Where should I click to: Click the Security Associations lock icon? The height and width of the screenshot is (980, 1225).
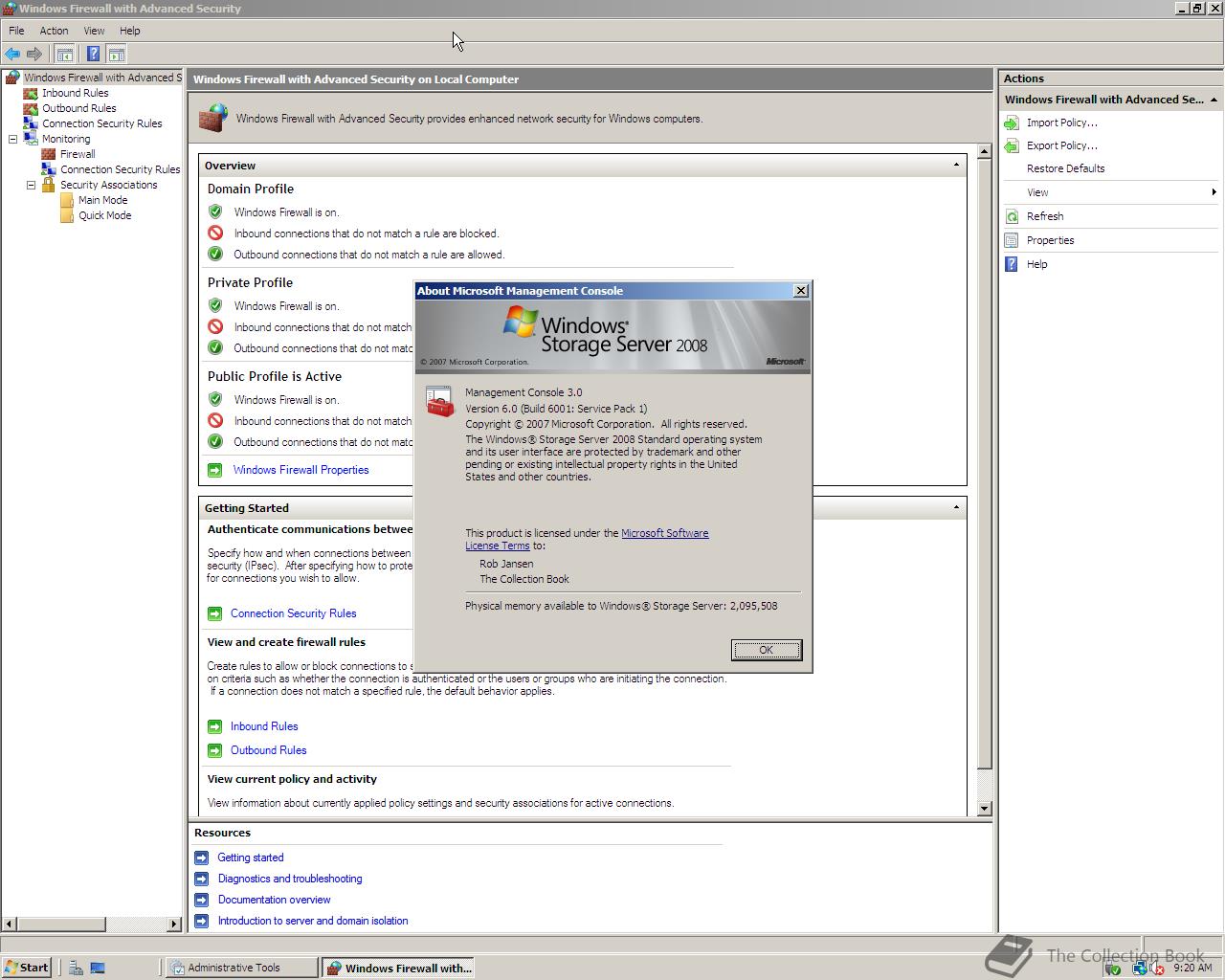click(x=48, y=185)
